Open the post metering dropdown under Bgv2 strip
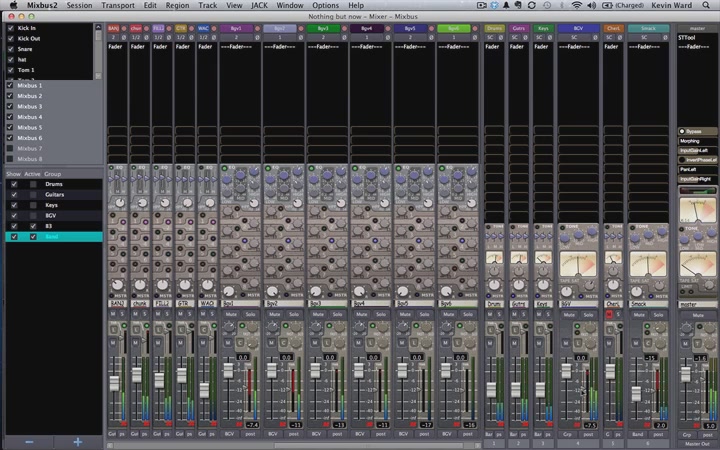Image resolution: width=720 pixels, height=450 pixels. (294, 434)
